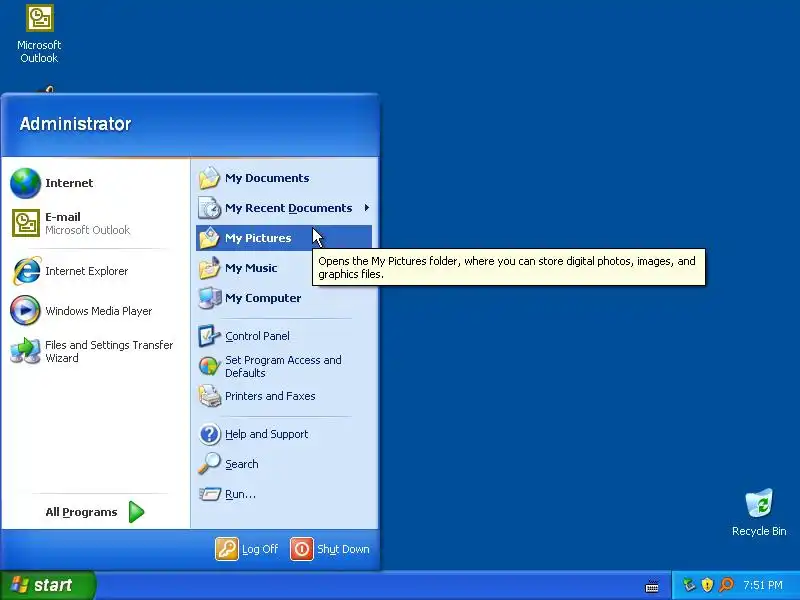Viewport: 800px width, 600px height.
Task: Click the magnifier icon in the system tray
Action: pyautogui.click(x=726, y=585)
